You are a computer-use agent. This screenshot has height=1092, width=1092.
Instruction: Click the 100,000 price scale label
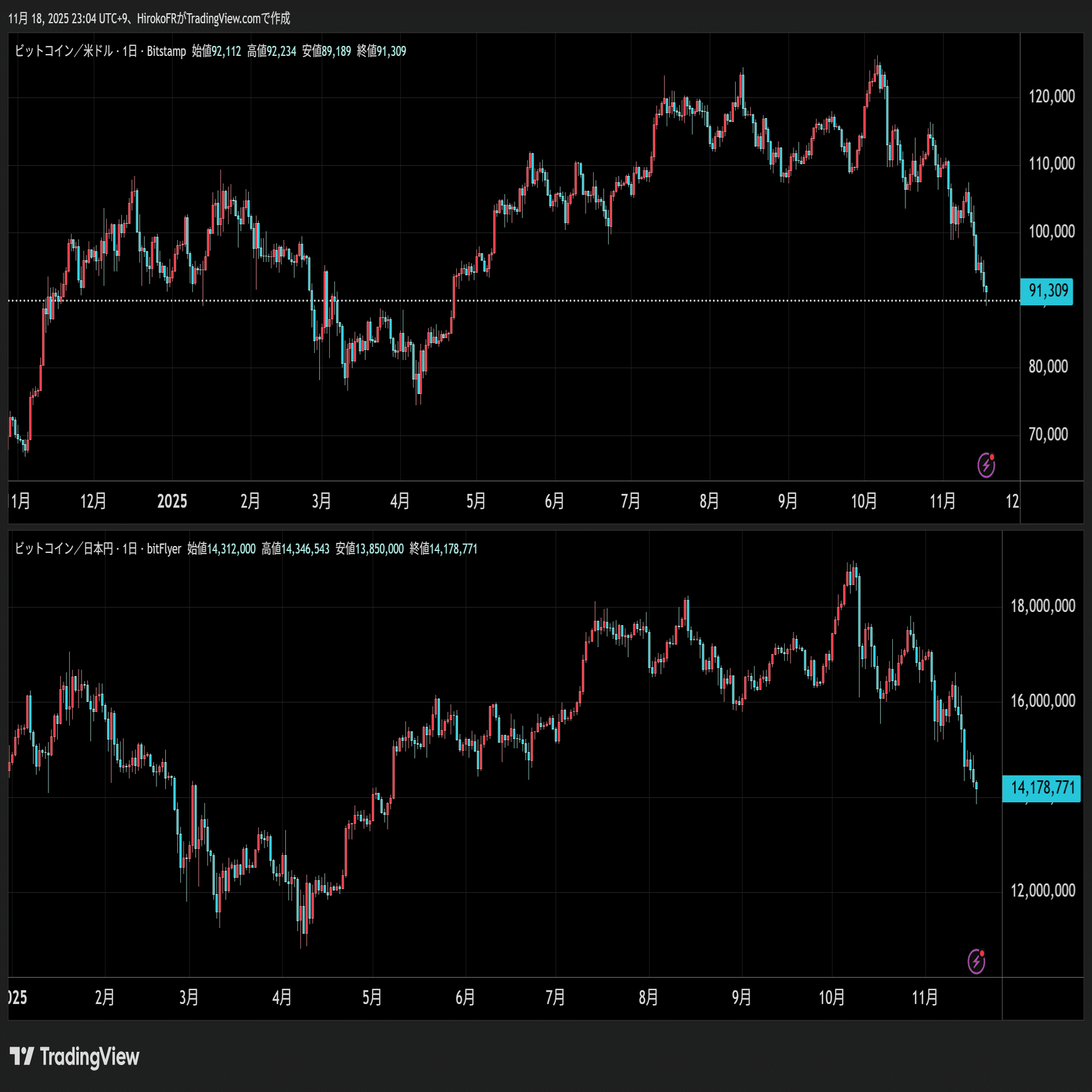(1051, 231)
